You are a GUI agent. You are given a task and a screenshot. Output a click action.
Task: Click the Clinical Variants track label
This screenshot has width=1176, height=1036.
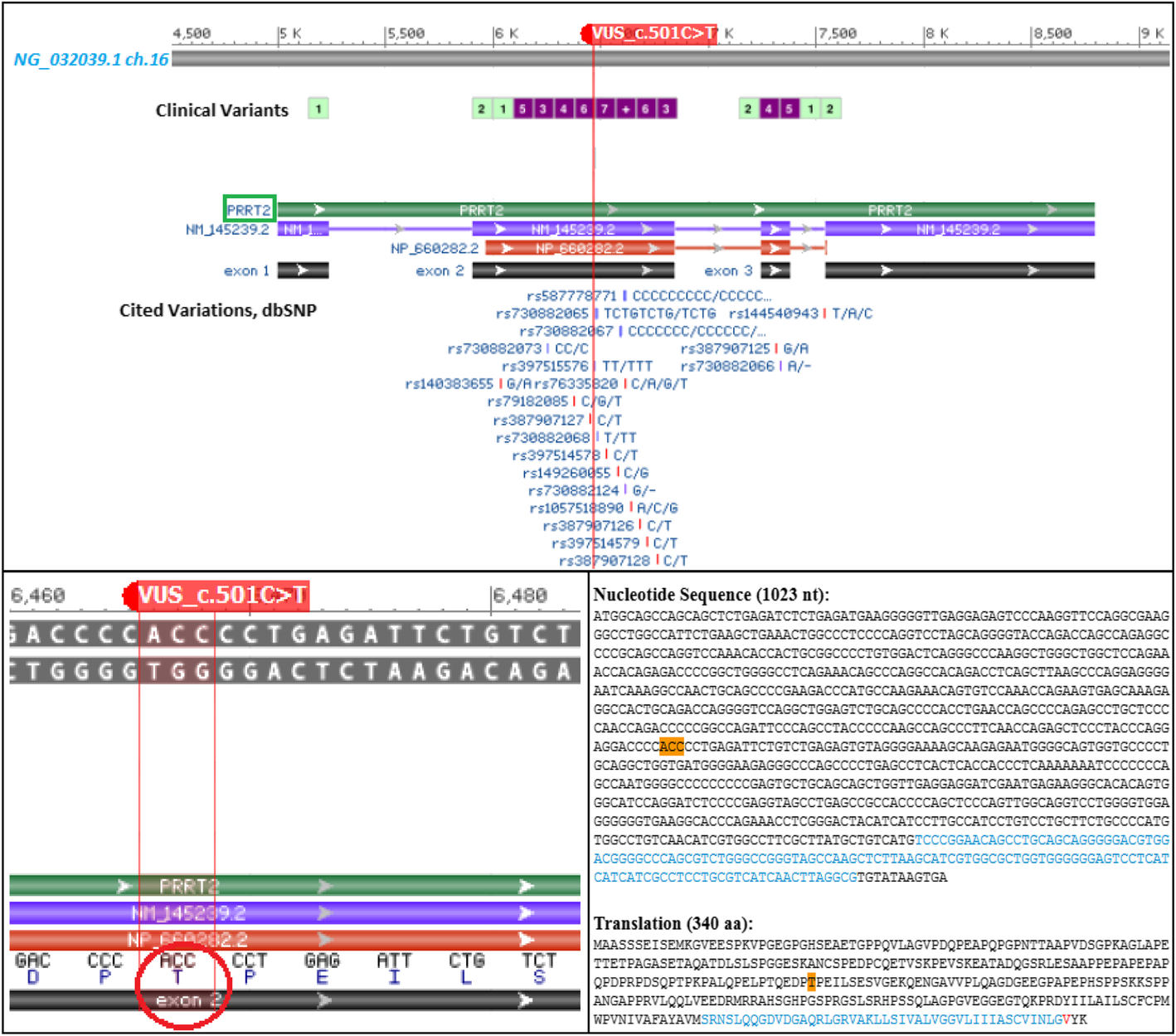[x=222, y=110]
